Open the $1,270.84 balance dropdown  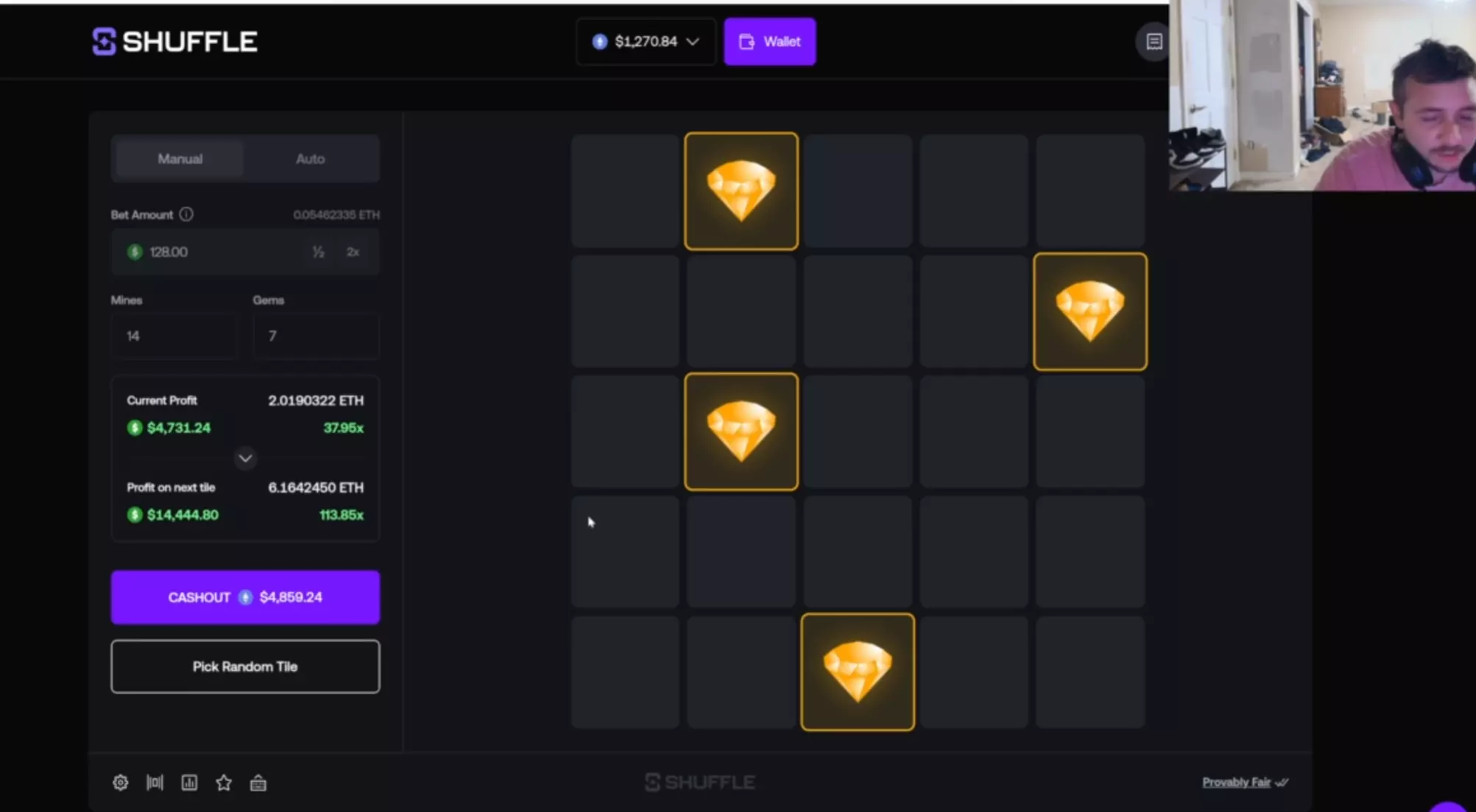pos(646,42)
